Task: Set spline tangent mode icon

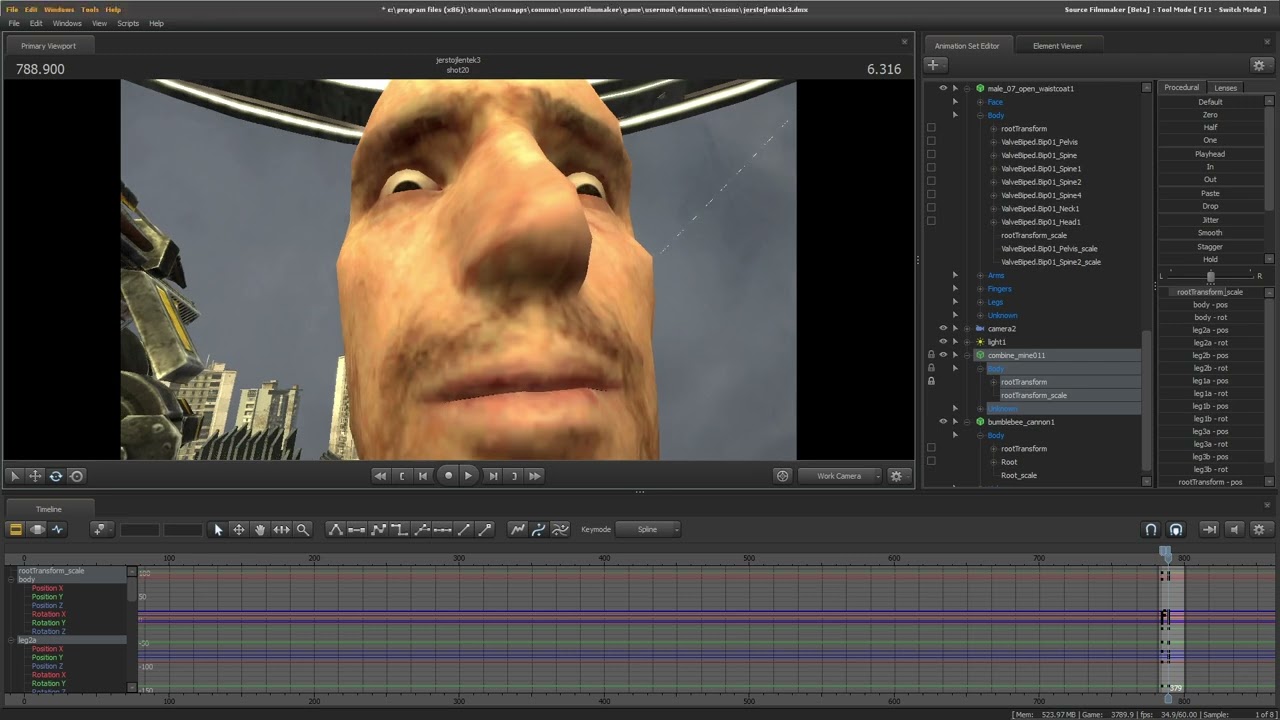Action: point(336,529)
